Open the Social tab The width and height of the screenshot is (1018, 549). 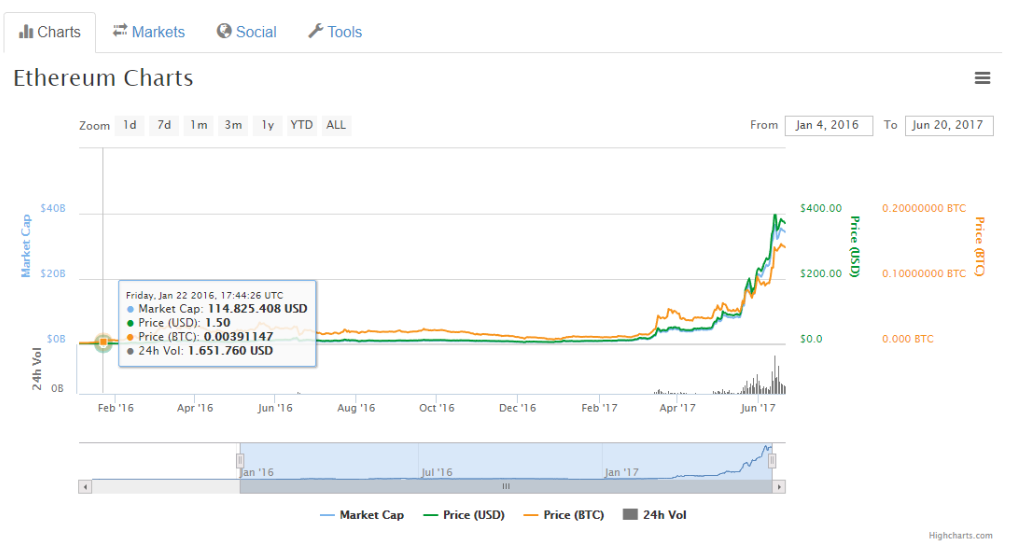point(247,32)
